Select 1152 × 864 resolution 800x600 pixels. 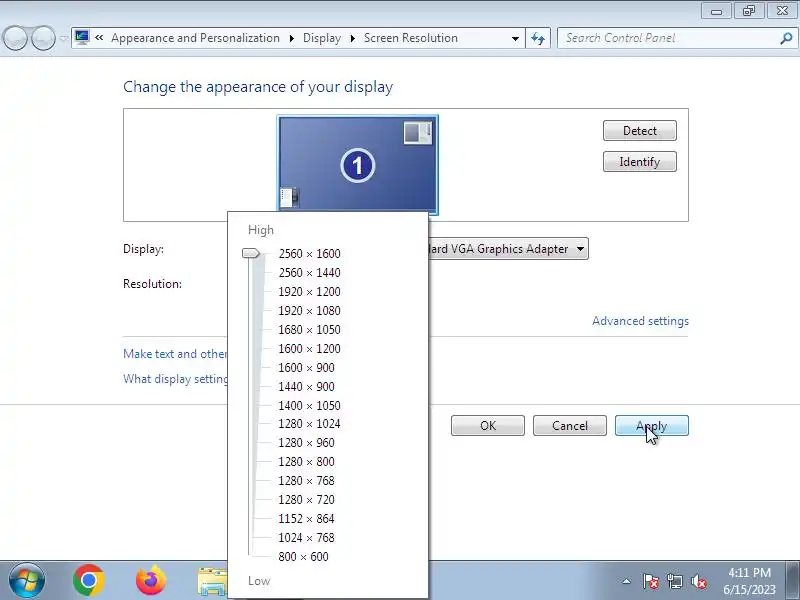tap(306, 518)
